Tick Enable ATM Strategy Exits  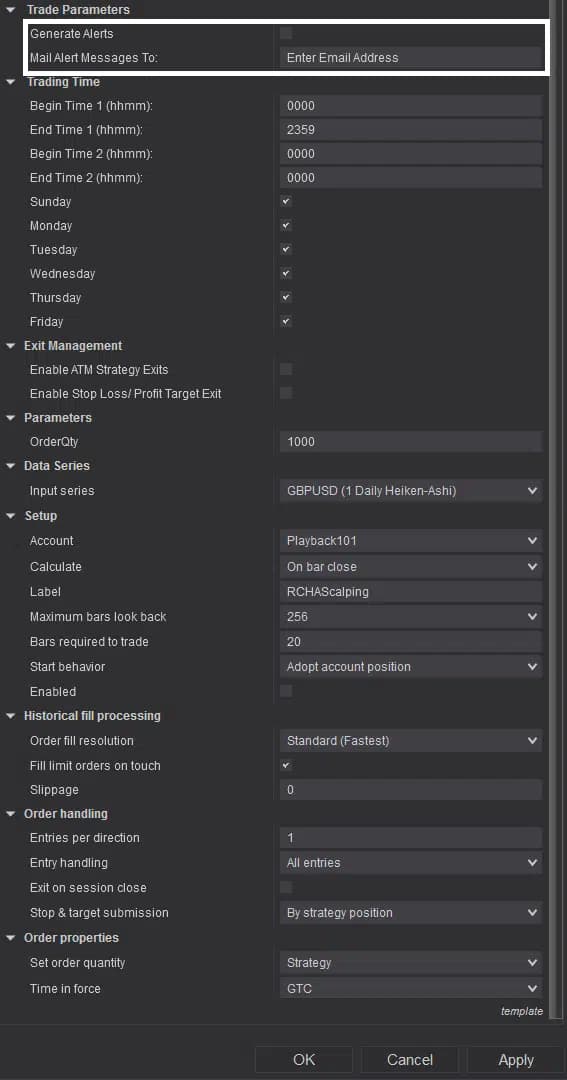click(286, 370)
